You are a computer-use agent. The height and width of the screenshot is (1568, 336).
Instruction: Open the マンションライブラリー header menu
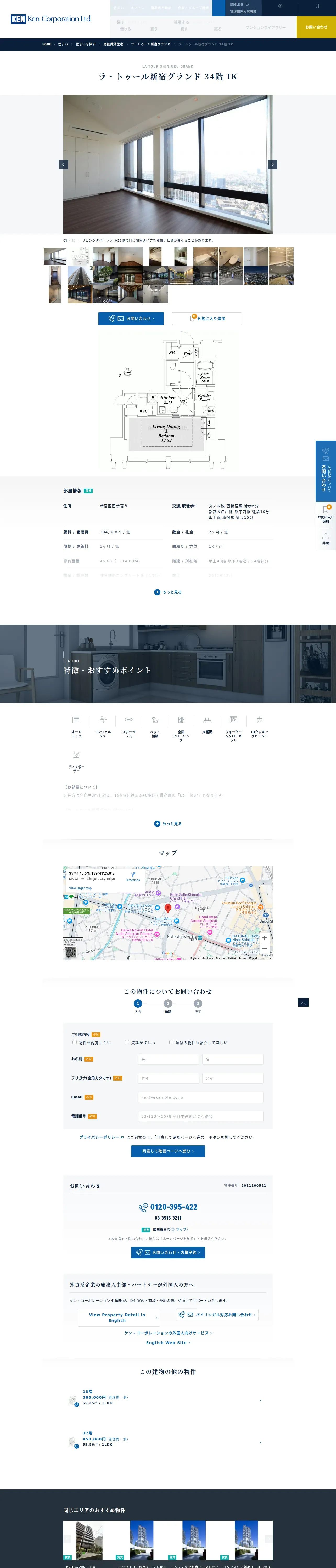(x=265, y=27)
